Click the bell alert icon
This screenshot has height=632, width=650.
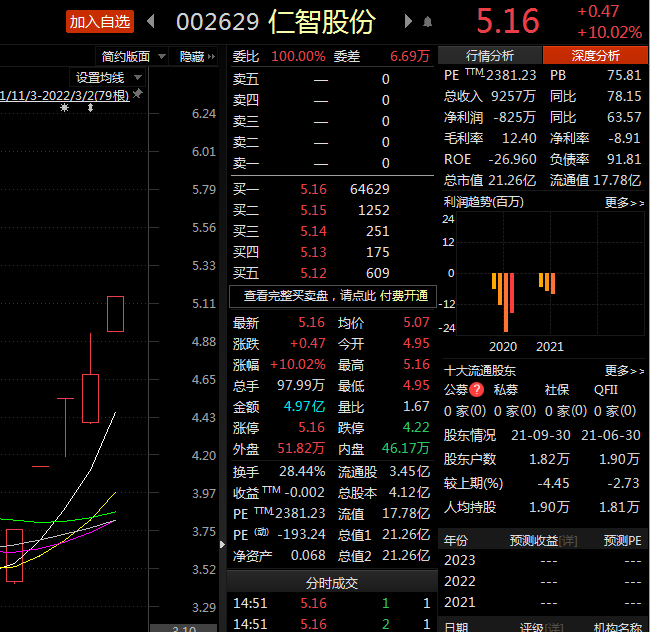click(428, 21)
